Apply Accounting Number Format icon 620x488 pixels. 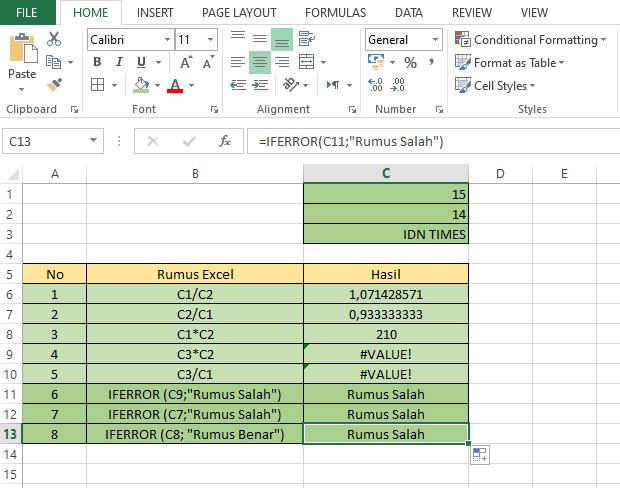(x=376, y=62)
